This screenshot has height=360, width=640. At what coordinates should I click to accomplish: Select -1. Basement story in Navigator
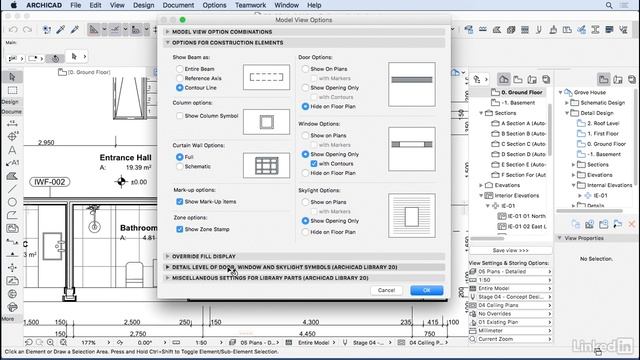pos(518,103)
